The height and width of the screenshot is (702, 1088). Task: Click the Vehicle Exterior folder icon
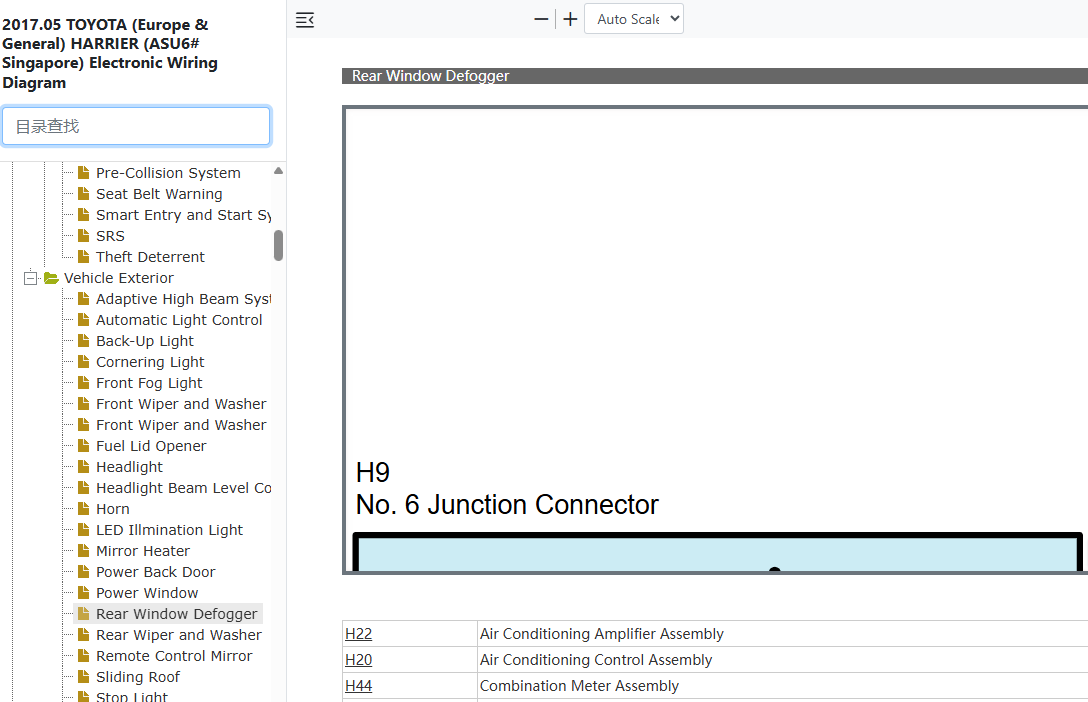click(x=51, y=278)
